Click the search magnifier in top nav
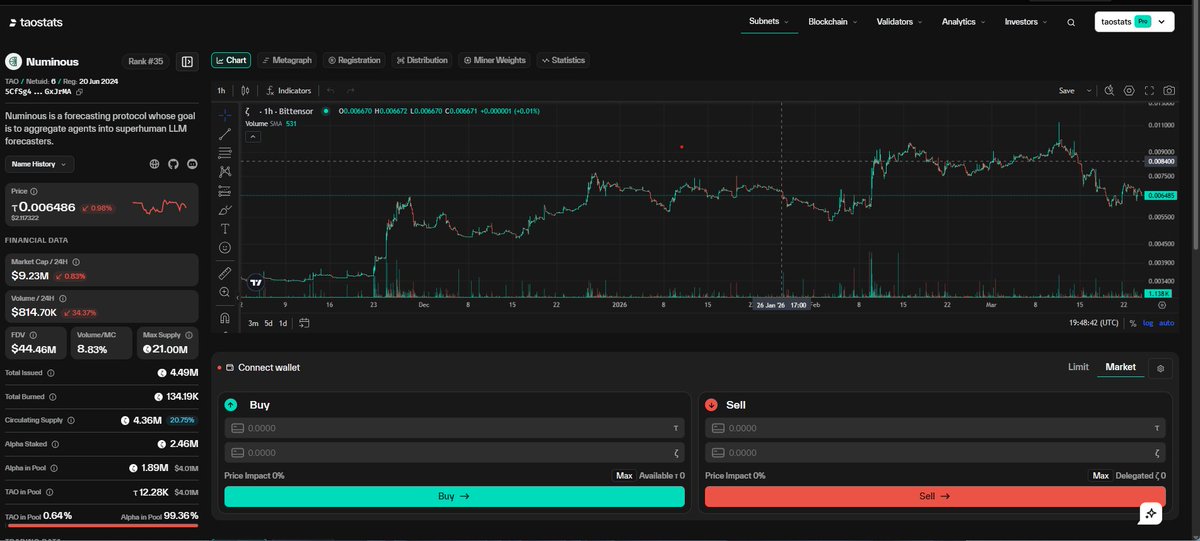 (x=1071, y=22)
